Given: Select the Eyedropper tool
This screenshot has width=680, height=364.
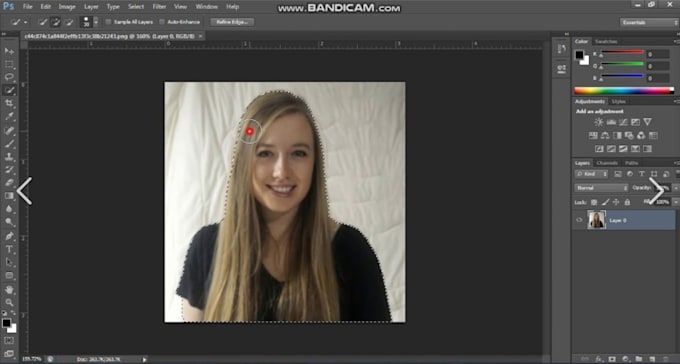Looking at the screenshot, I should (x=9, y=116).
